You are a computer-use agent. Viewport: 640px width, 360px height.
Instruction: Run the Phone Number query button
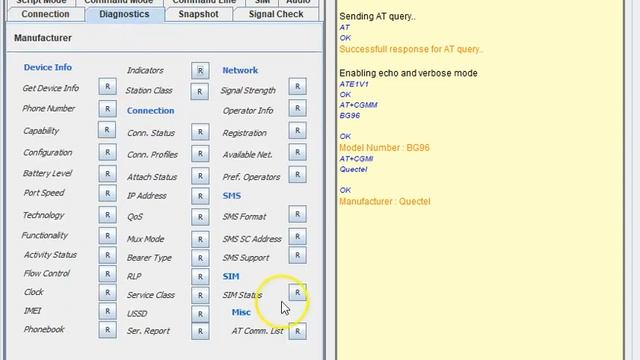coord(107,109)
